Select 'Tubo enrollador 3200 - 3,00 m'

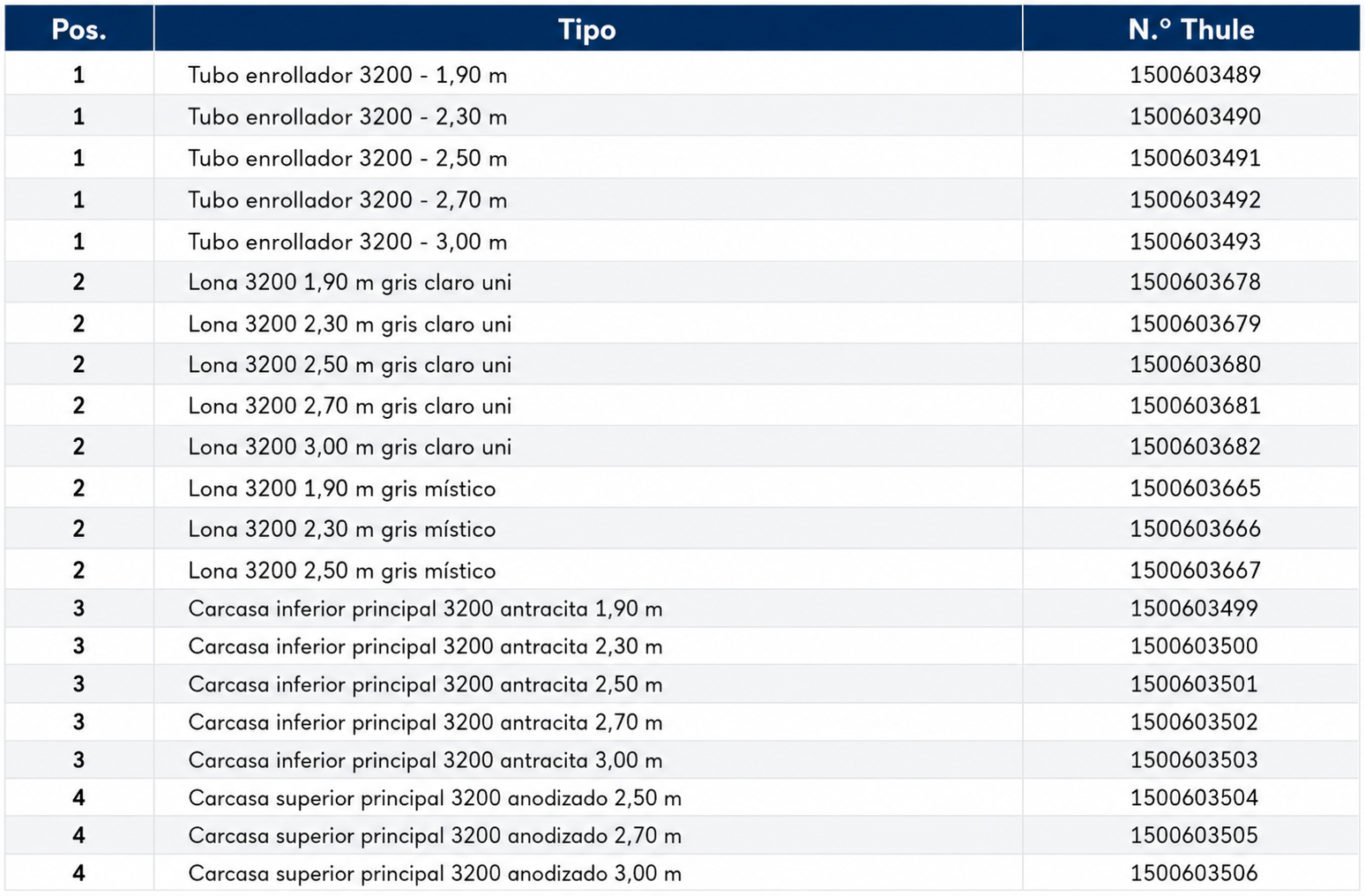[x=347, y=241]
